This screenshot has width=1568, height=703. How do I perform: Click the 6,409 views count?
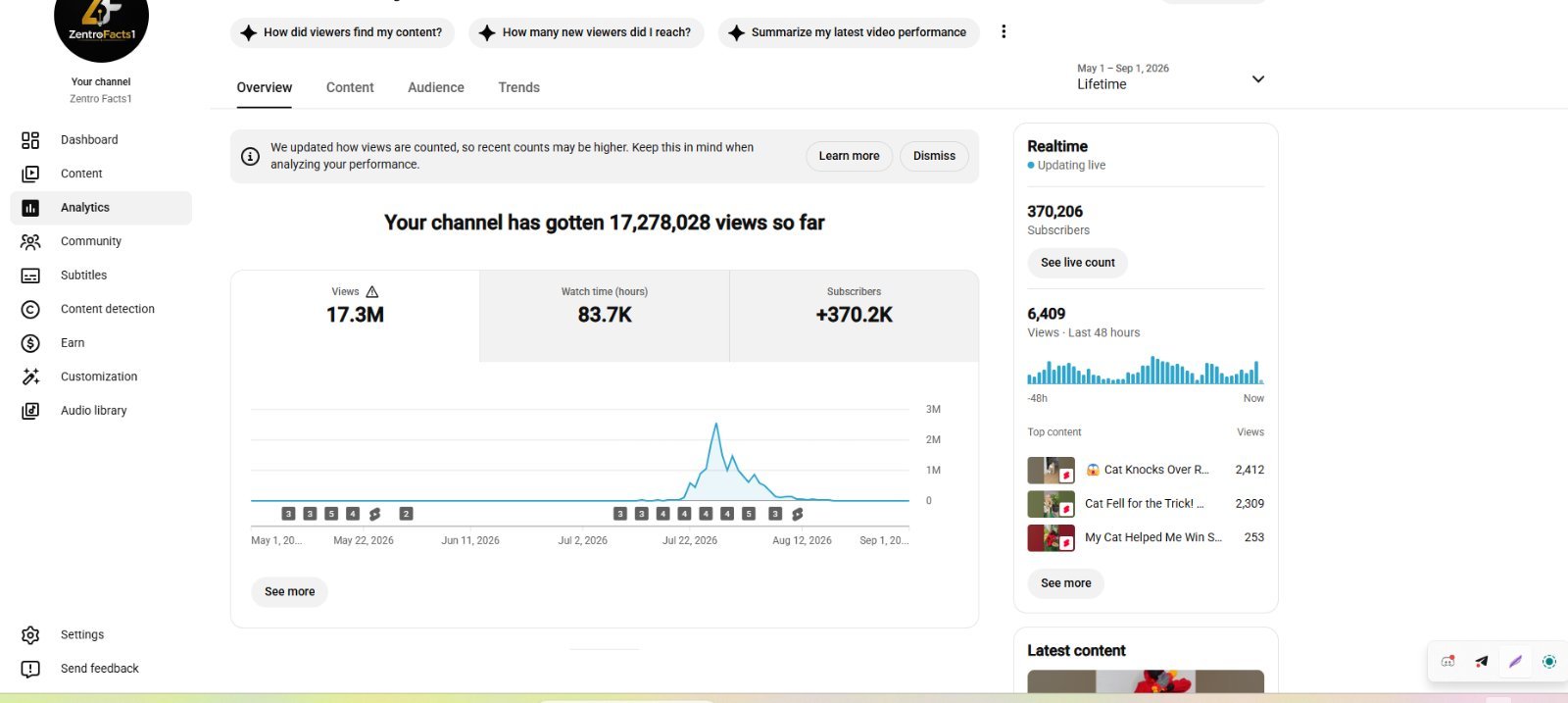point(1047,314)
